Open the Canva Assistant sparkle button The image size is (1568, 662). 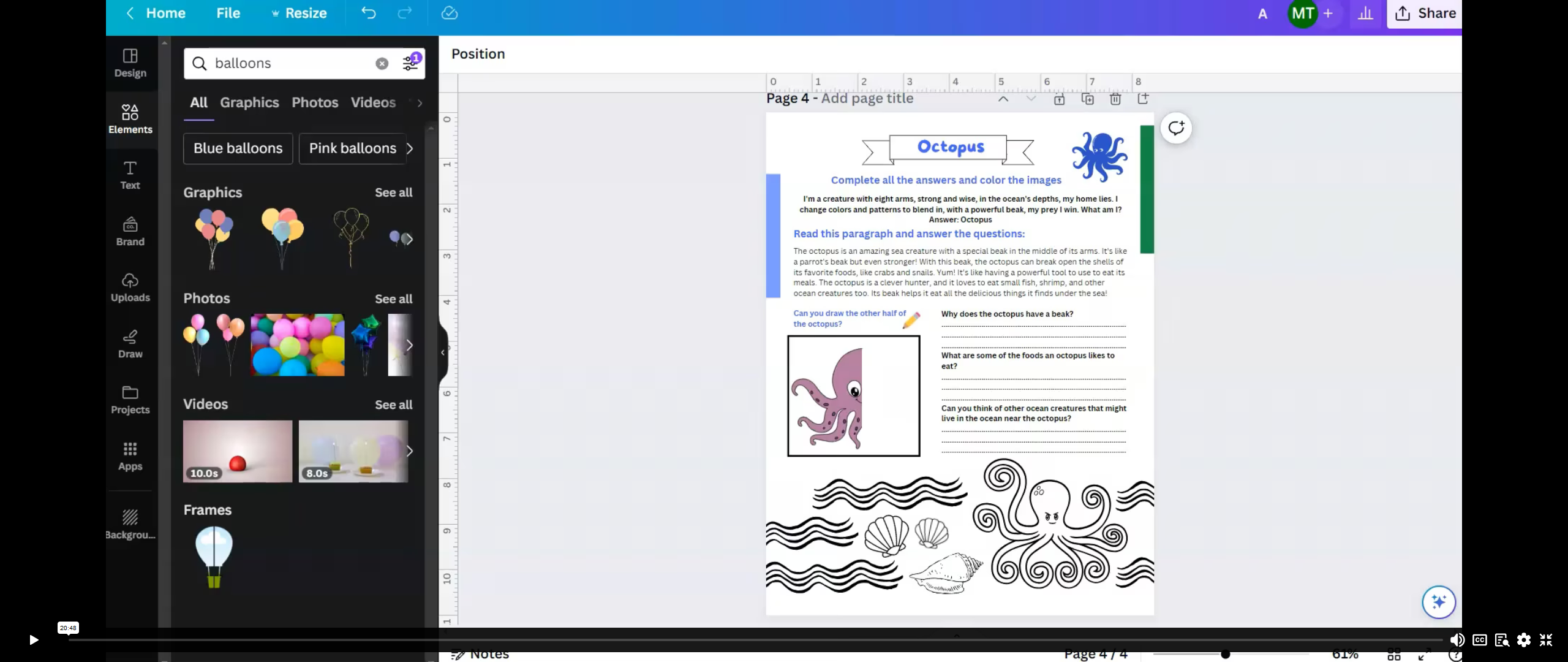tap(1439, 602)
